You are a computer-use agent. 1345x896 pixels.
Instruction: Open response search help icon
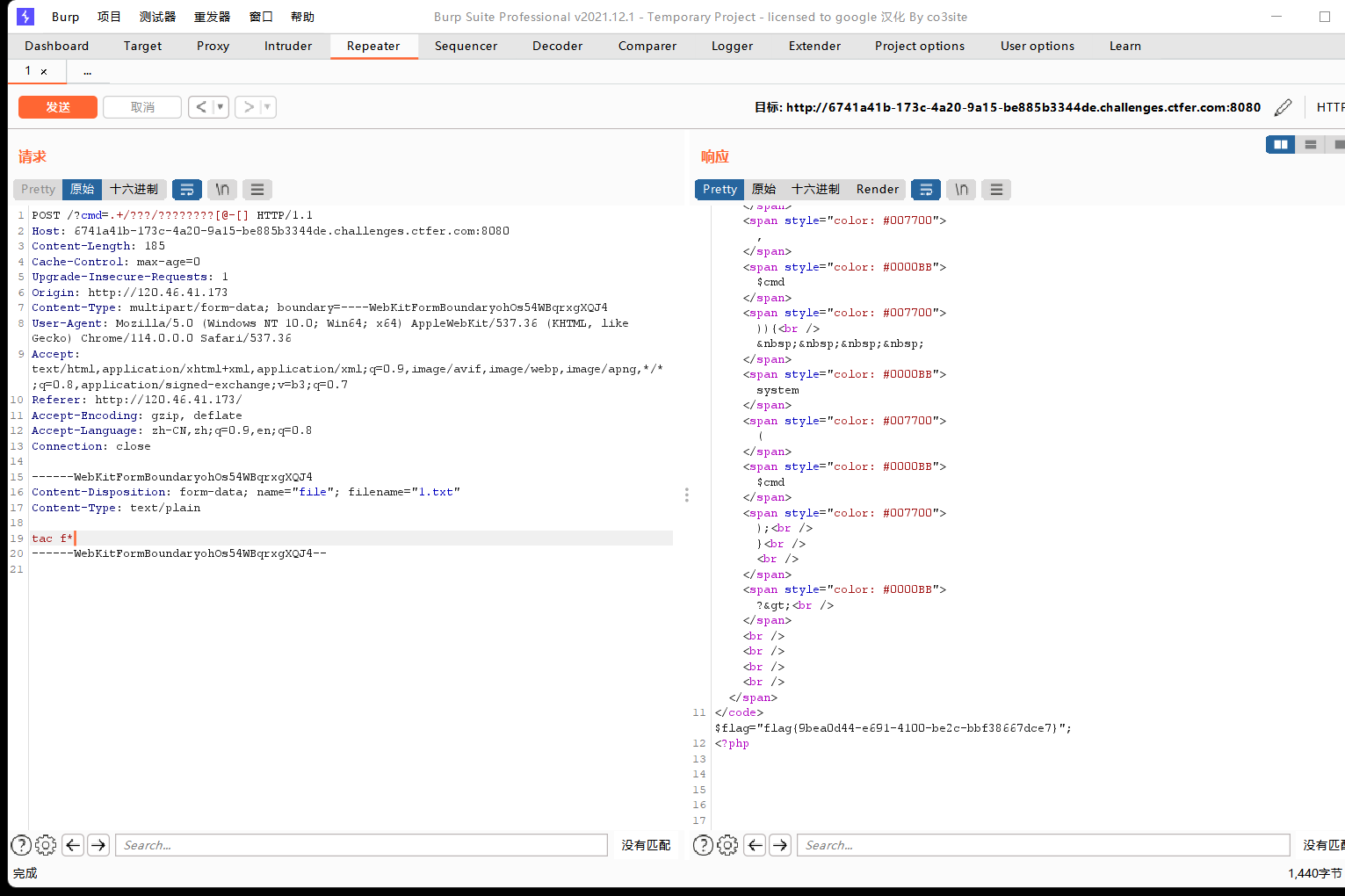click(703, 845)
